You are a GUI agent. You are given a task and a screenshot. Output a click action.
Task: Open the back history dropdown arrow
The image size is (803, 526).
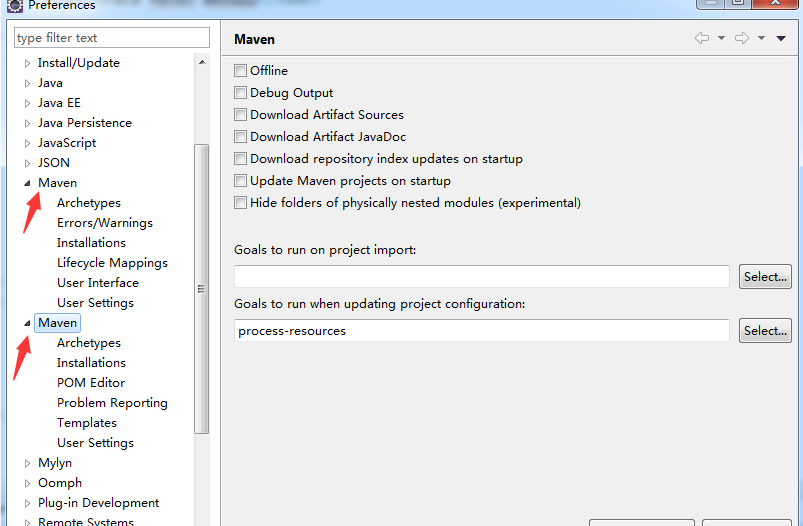[721, 38]
